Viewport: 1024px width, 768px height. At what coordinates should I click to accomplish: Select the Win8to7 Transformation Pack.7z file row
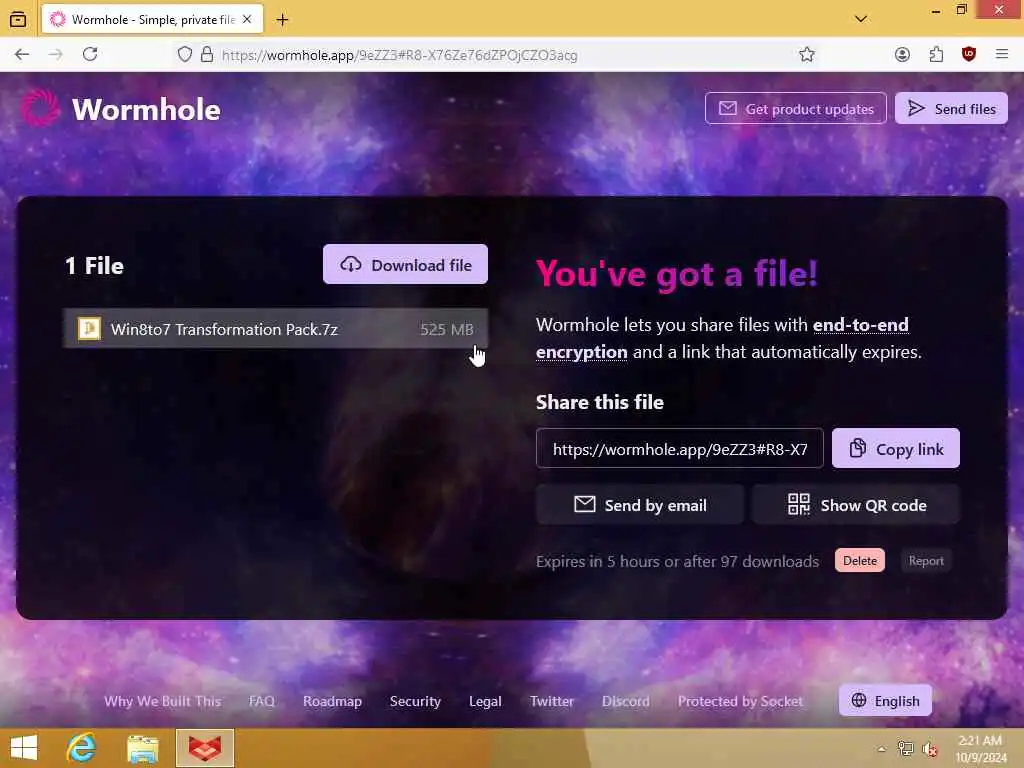275,328
